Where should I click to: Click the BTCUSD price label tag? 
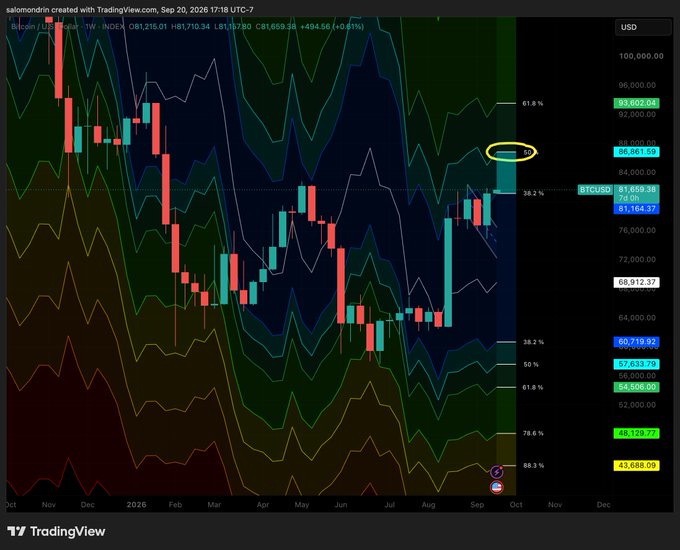coord(595,190)
